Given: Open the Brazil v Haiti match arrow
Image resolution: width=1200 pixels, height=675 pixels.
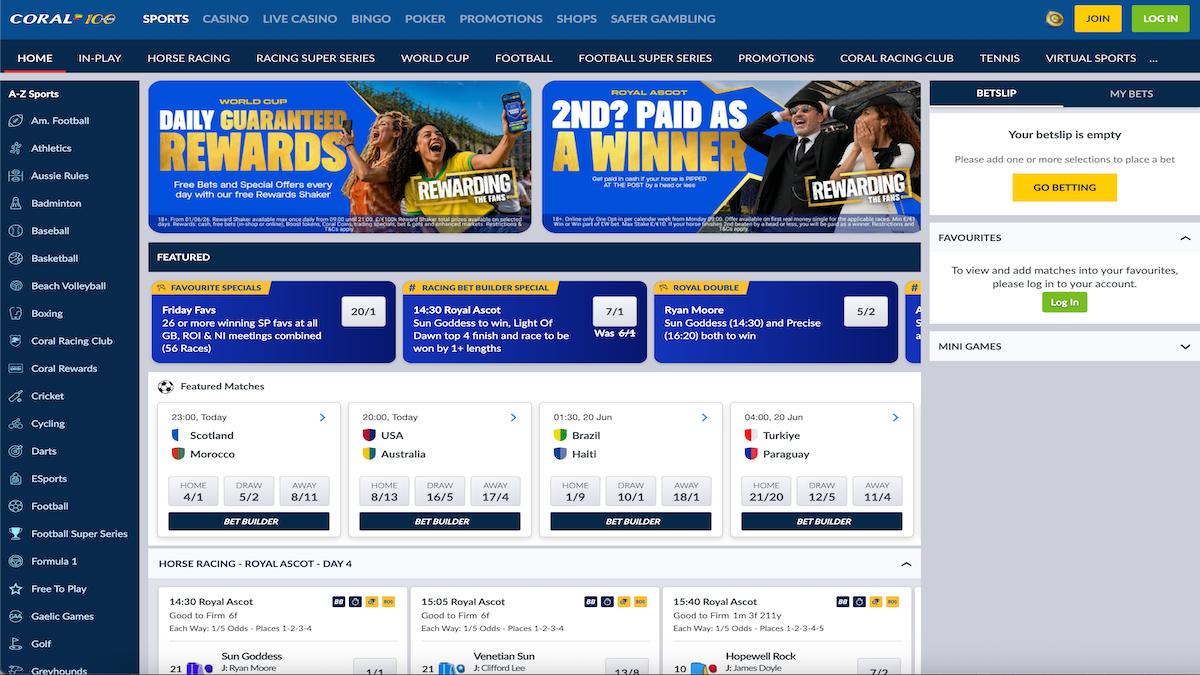Looking at the screenshot, I should pos(704,417).
